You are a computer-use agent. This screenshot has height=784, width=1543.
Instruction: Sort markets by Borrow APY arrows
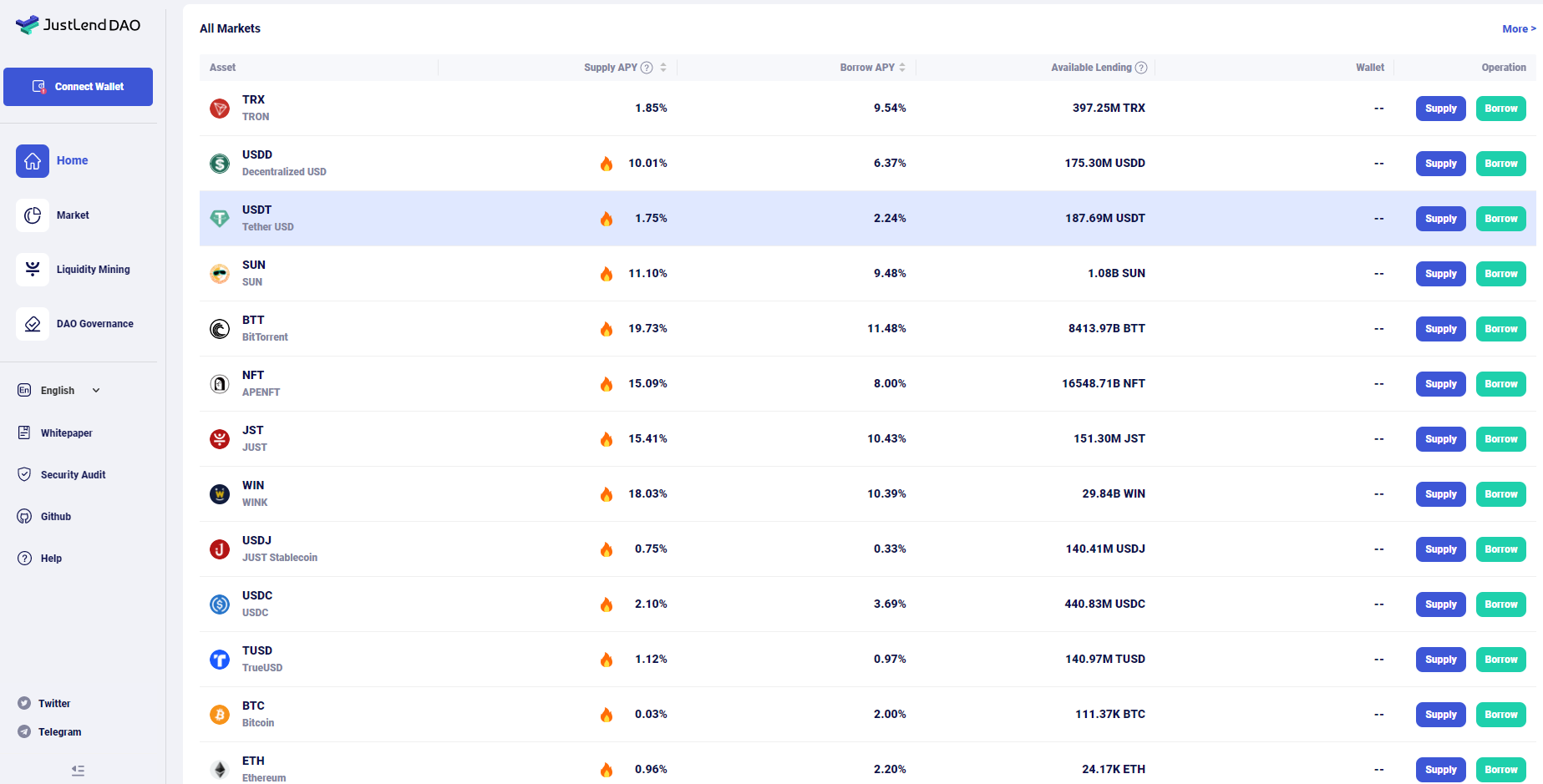[x=902, y=68]
